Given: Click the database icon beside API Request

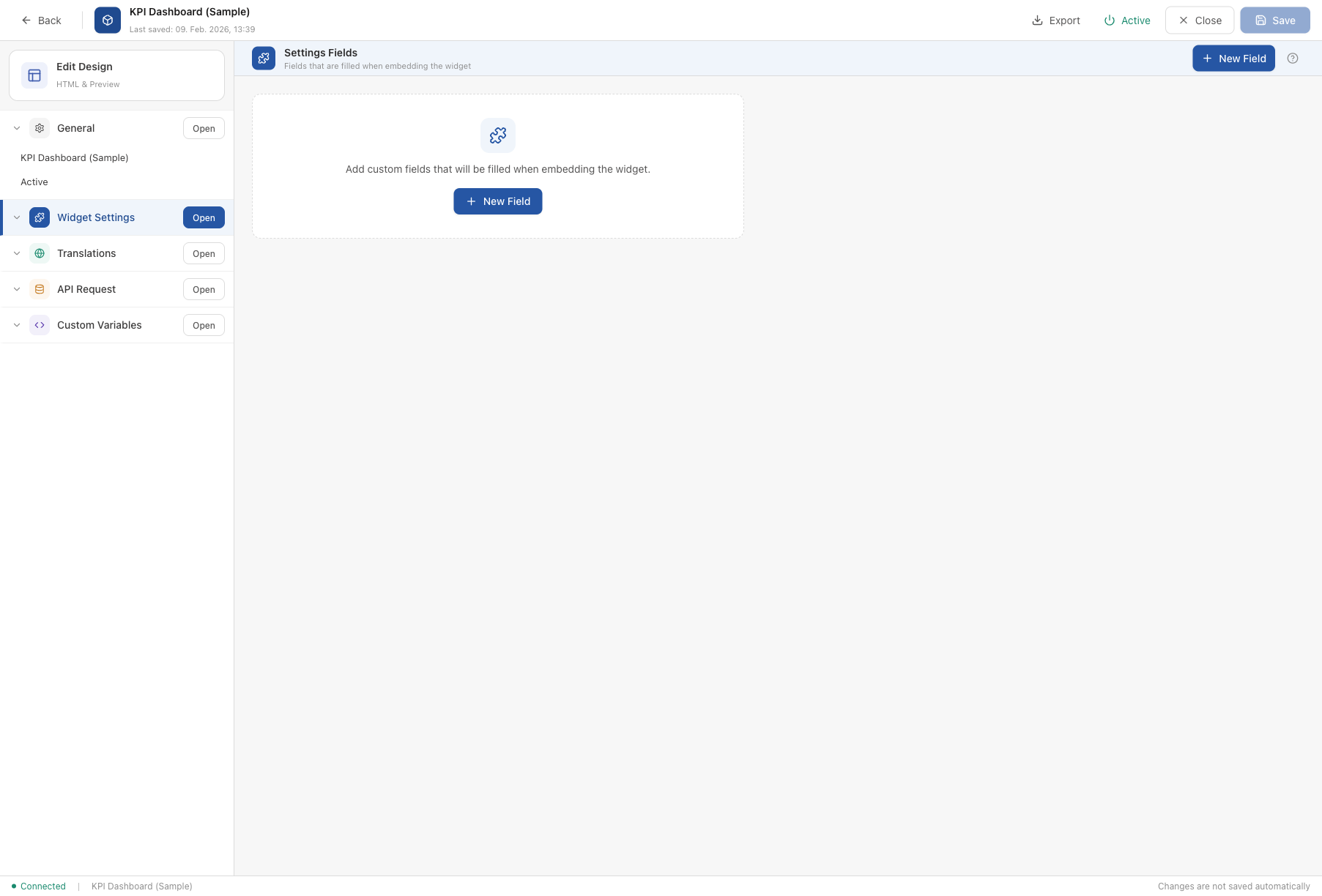Looking at the screenshot, I should tap(39, 289).
